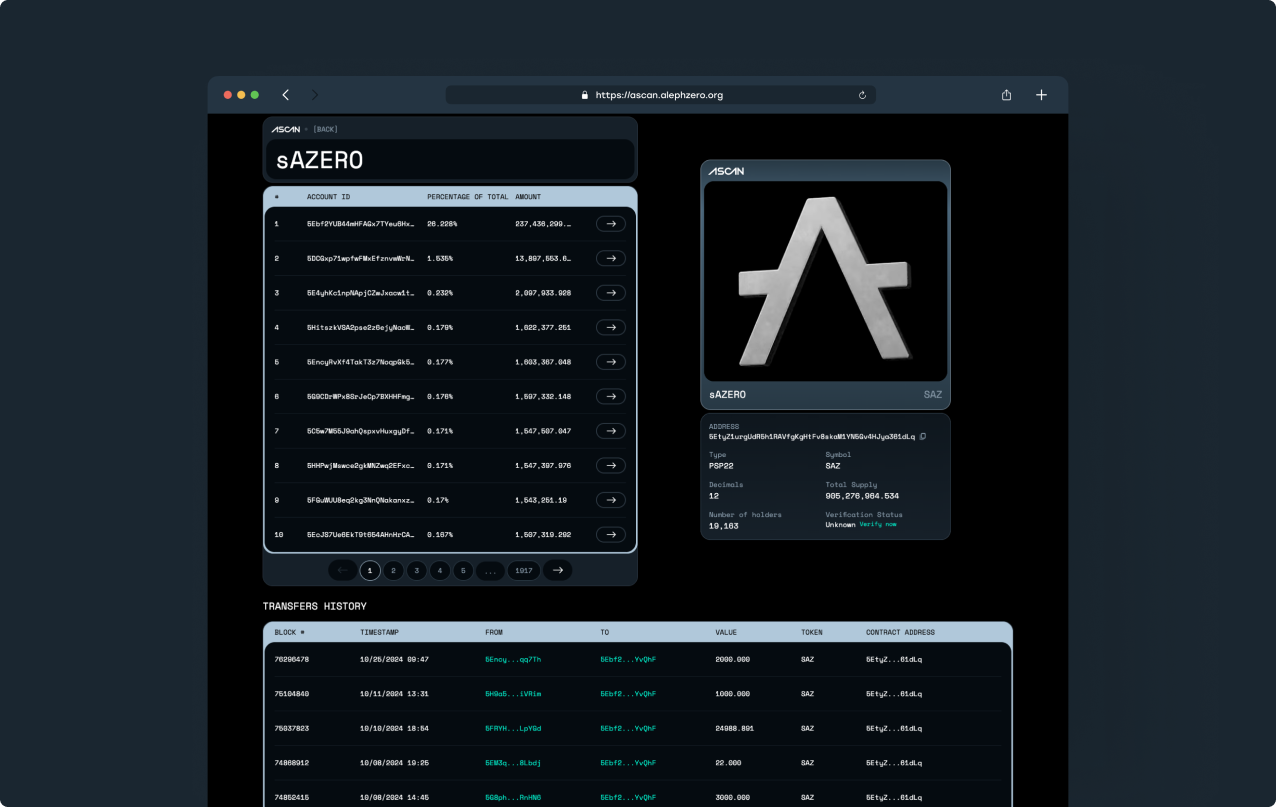Click the BLOCK # column header
Viewport: 1276px width, 807px height.
pos(289,632)
